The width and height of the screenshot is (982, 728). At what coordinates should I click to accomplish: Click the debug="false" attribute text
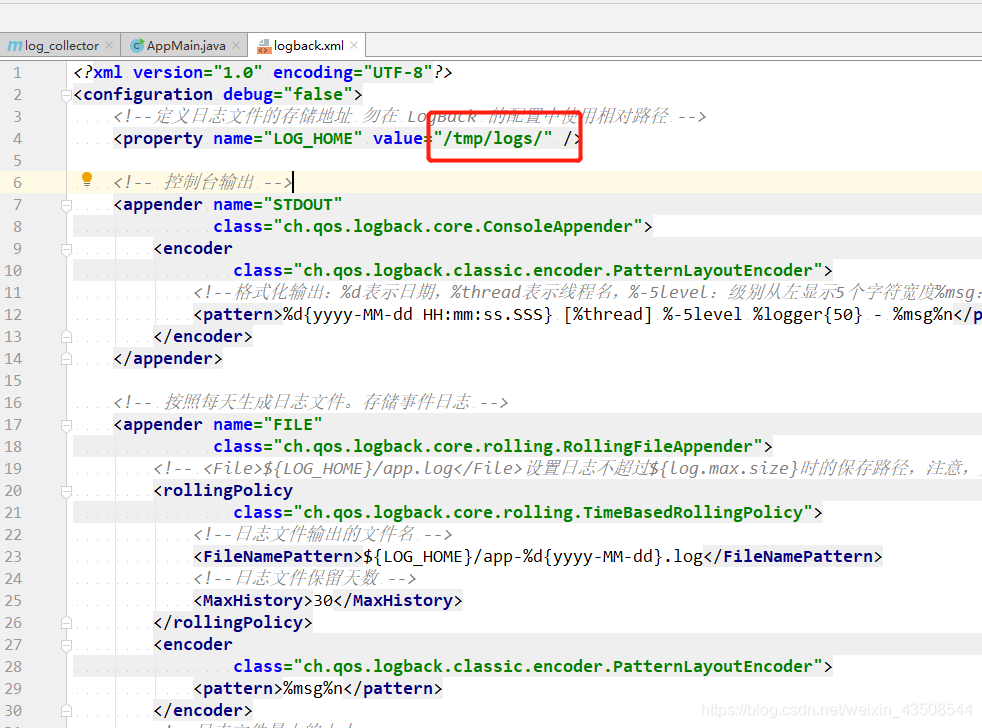(287, 95)
